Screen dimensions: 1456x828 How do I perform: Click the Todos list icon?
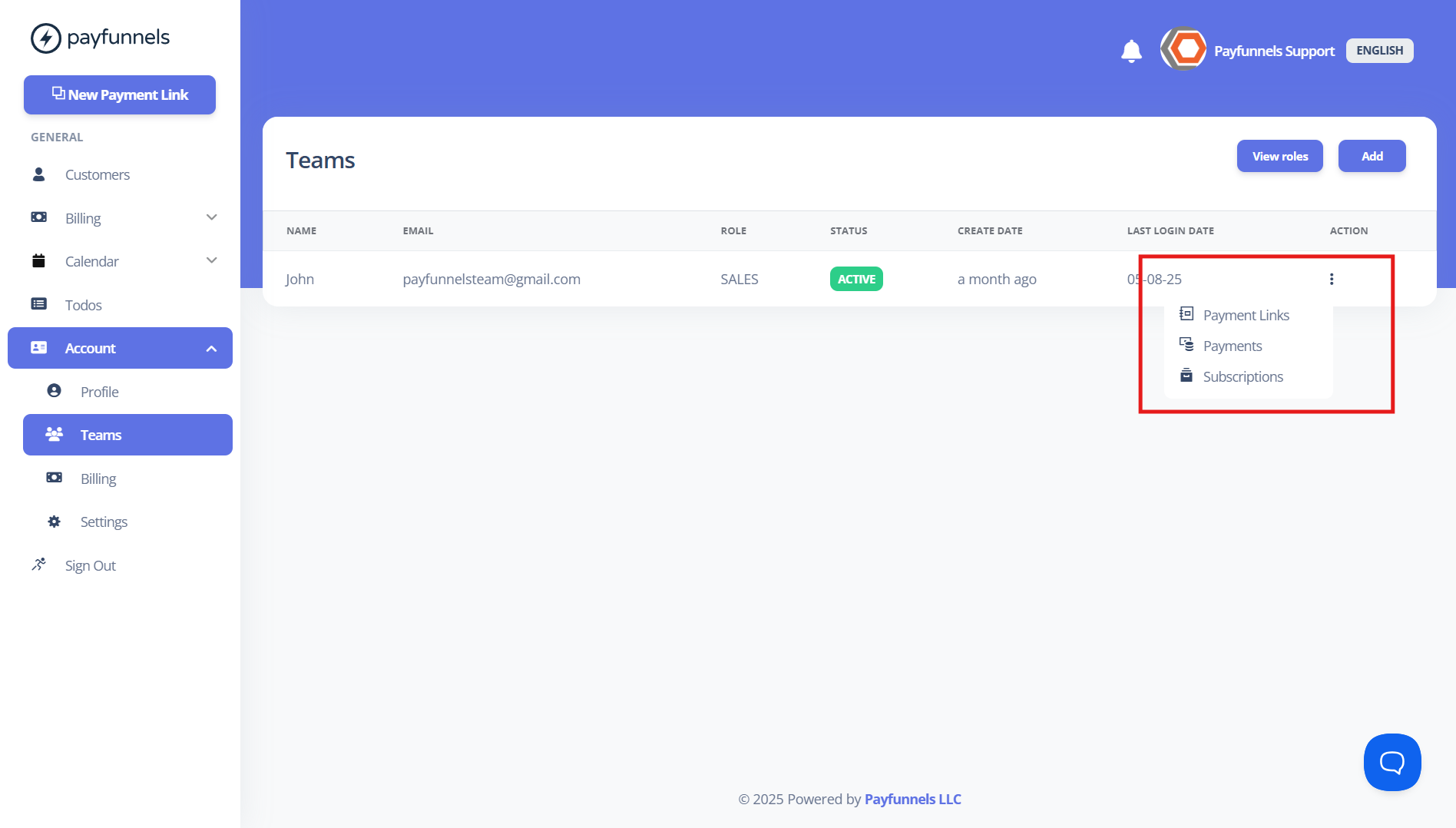tap(38, 304)
